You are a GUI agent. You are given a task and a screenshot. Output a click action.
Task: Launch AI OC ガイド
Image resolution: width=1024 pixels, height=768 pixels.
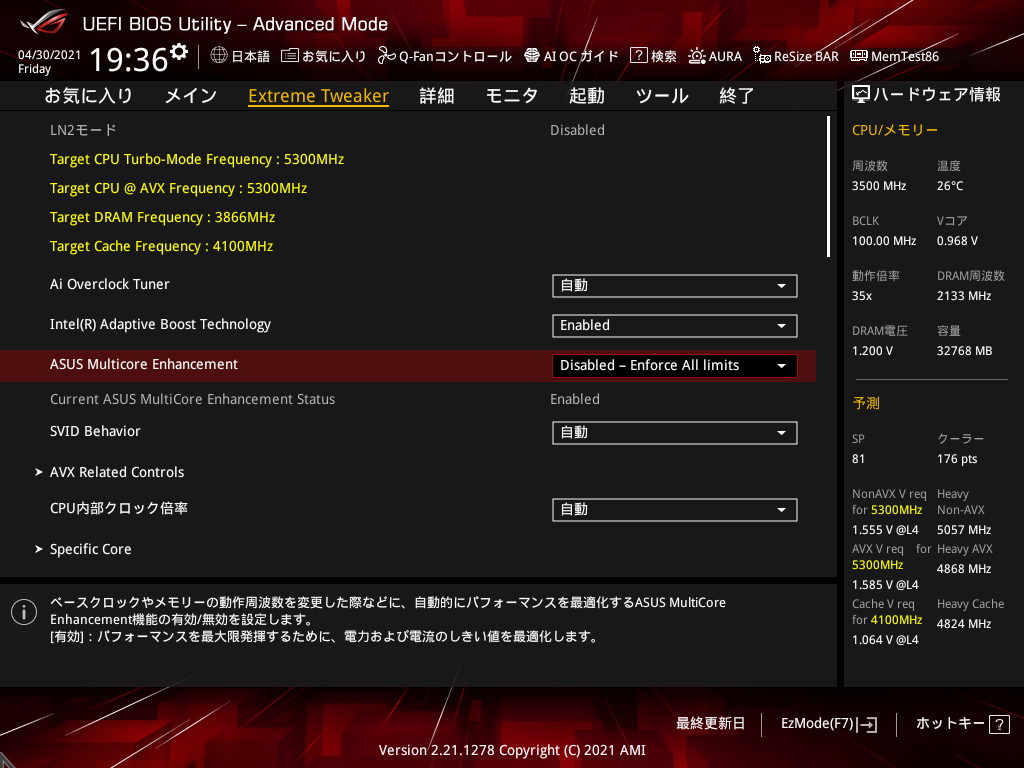[571, 56]
